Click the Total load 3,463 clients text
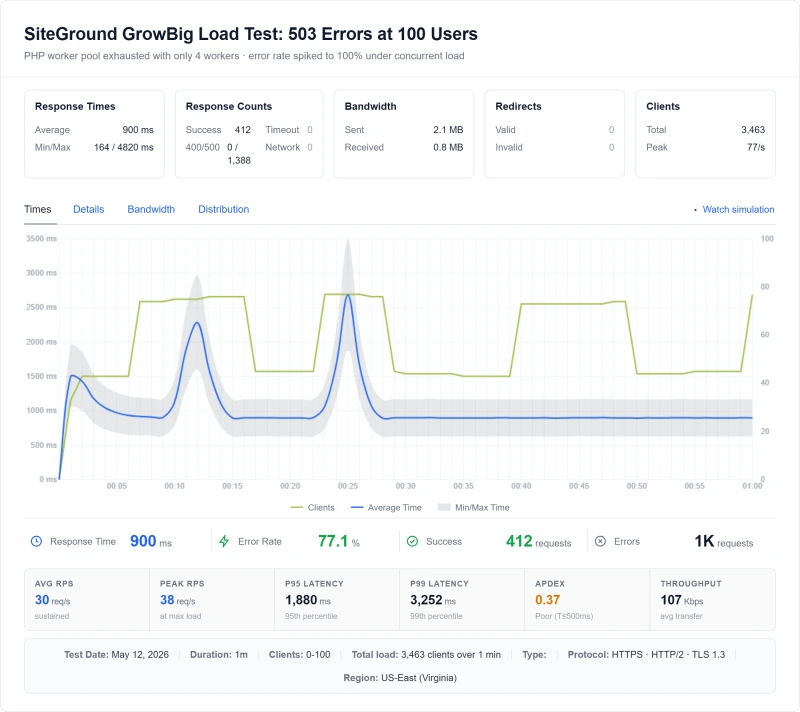This screenshot has width=800, height=712. point(426,654)
